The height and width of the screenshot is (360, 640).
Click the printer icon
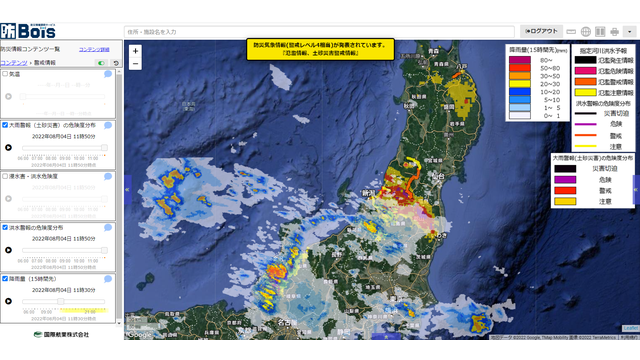(x=614, y=31)
